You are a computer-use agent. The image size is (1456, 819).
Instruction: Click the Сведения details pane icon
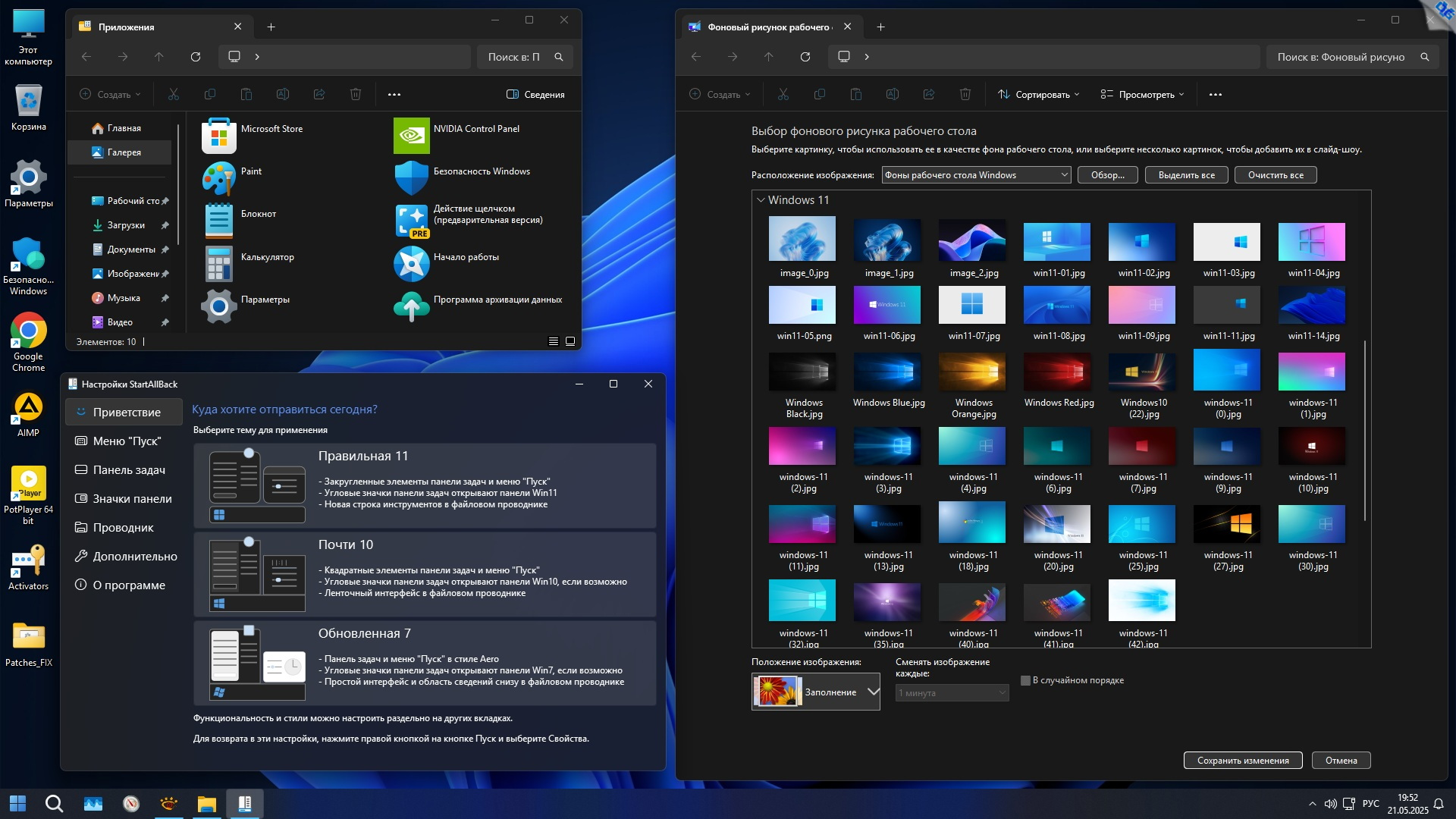pyautogui.click(x=513, y=95)
